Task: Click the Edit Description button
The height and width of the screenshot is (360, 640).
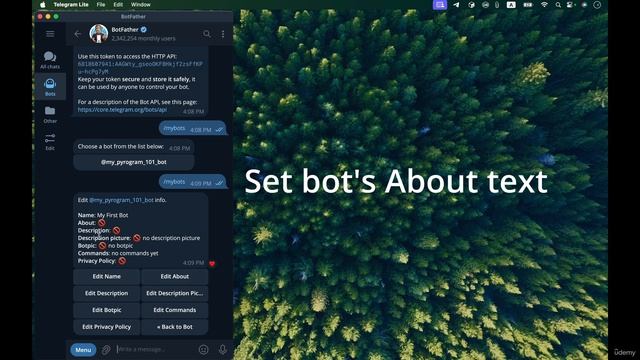Action: point(107,293)
